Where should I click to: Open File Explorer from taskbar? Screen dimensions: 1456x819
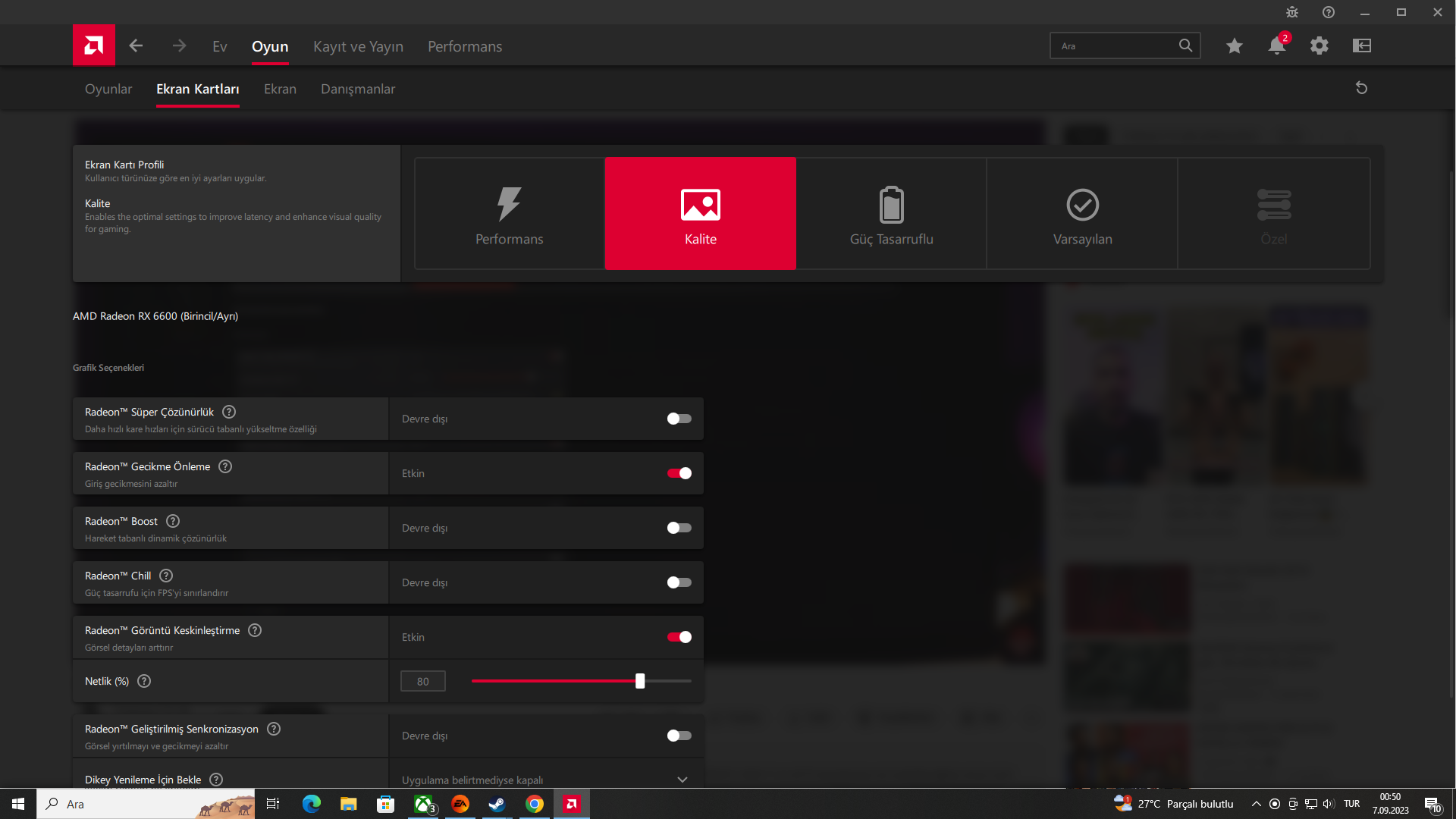[x=349, y=804]
